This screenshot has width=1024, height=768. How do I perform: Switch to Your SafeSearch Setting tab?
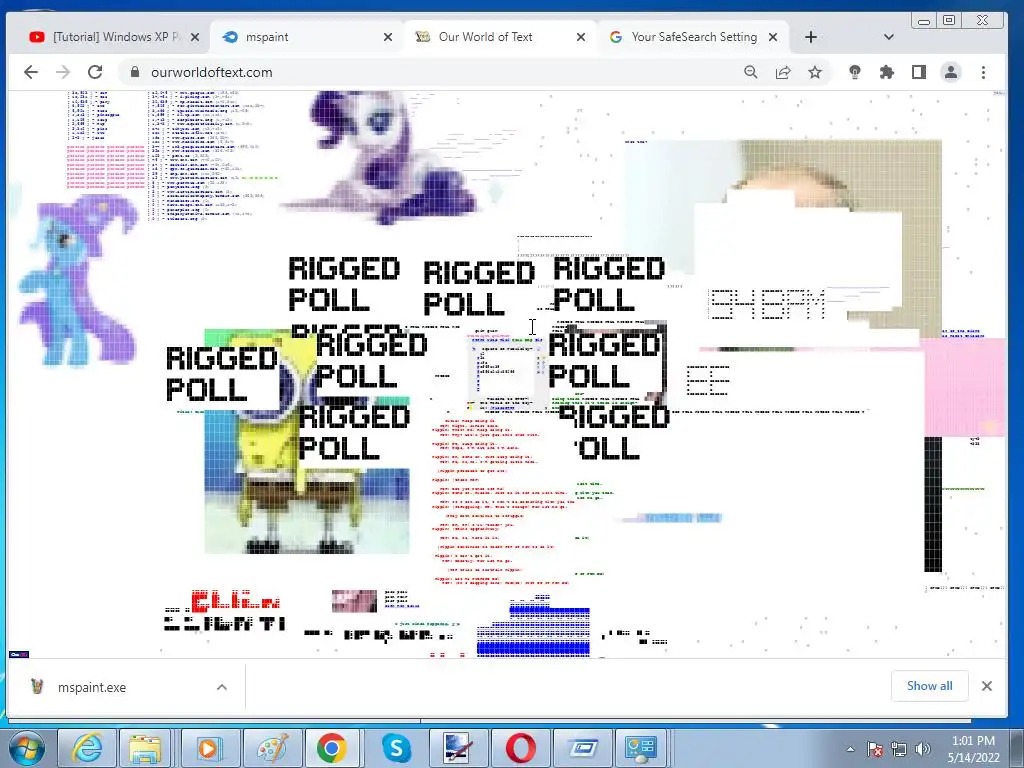pos(694,37)
